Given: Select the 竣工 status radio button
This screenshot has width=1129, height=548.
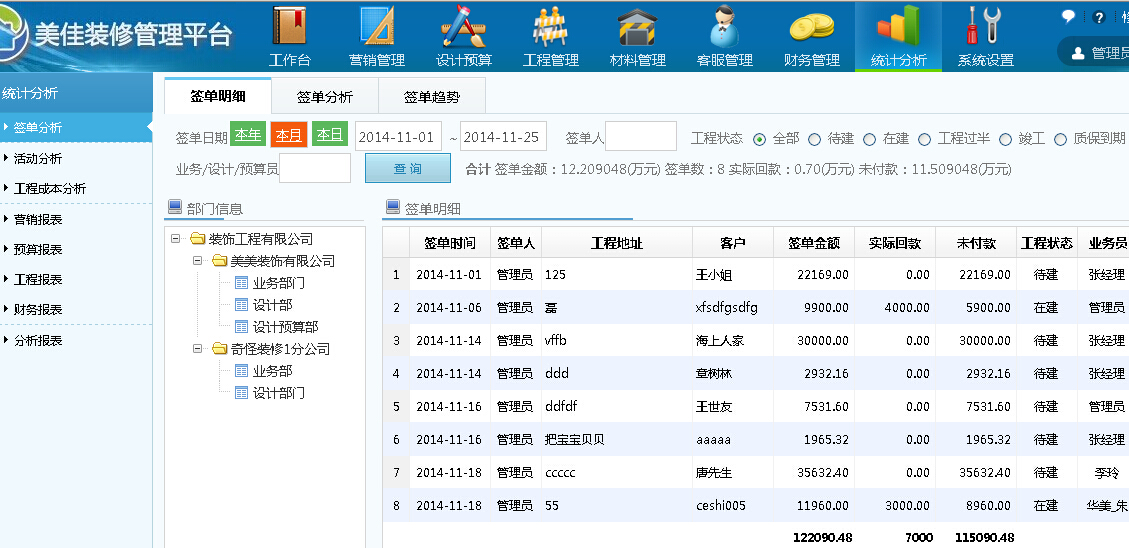Looking at the screenshot, I should pos(1005,139).
